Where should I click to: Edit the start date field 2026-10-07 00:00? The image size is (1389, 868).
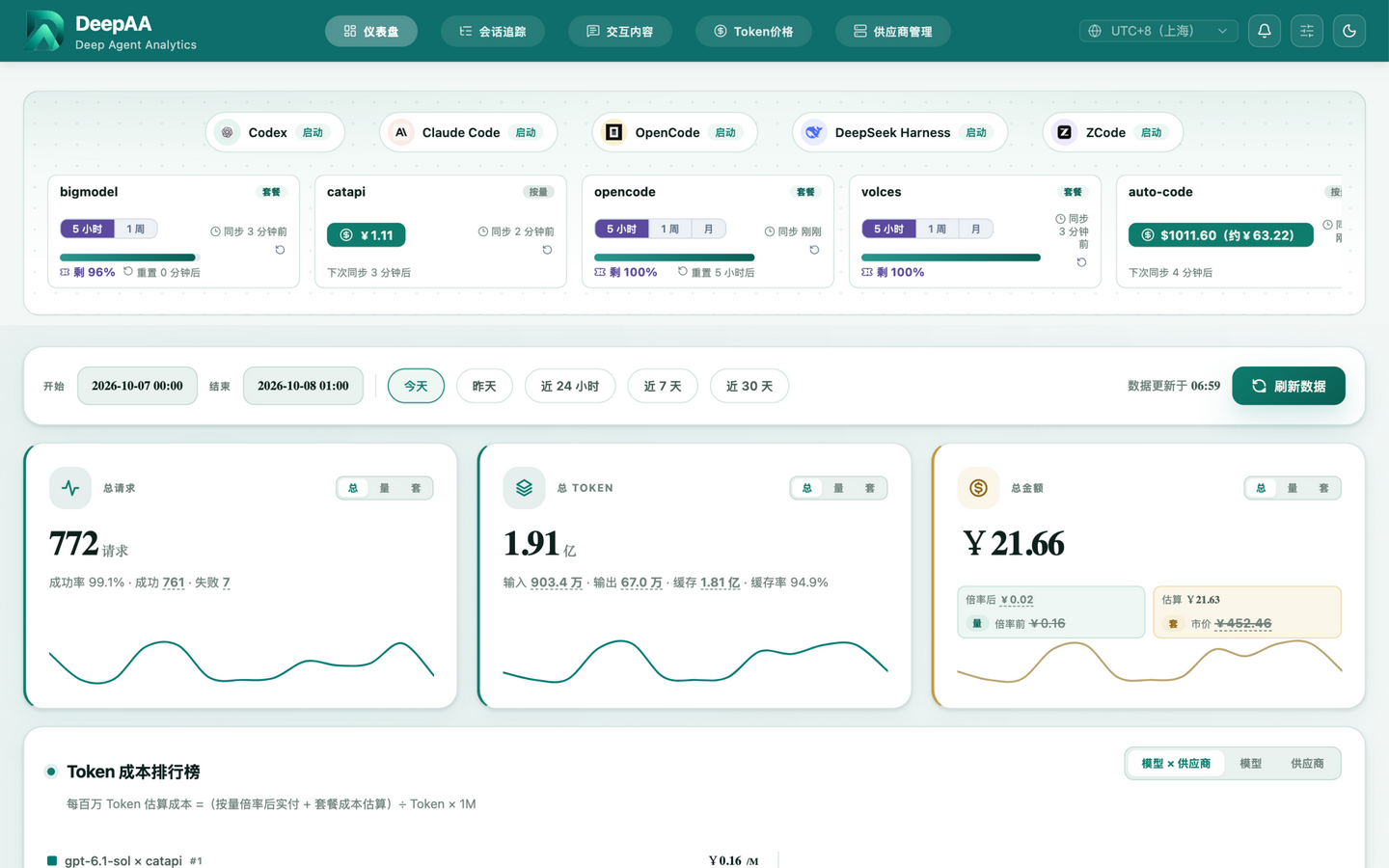click(137, 386)
